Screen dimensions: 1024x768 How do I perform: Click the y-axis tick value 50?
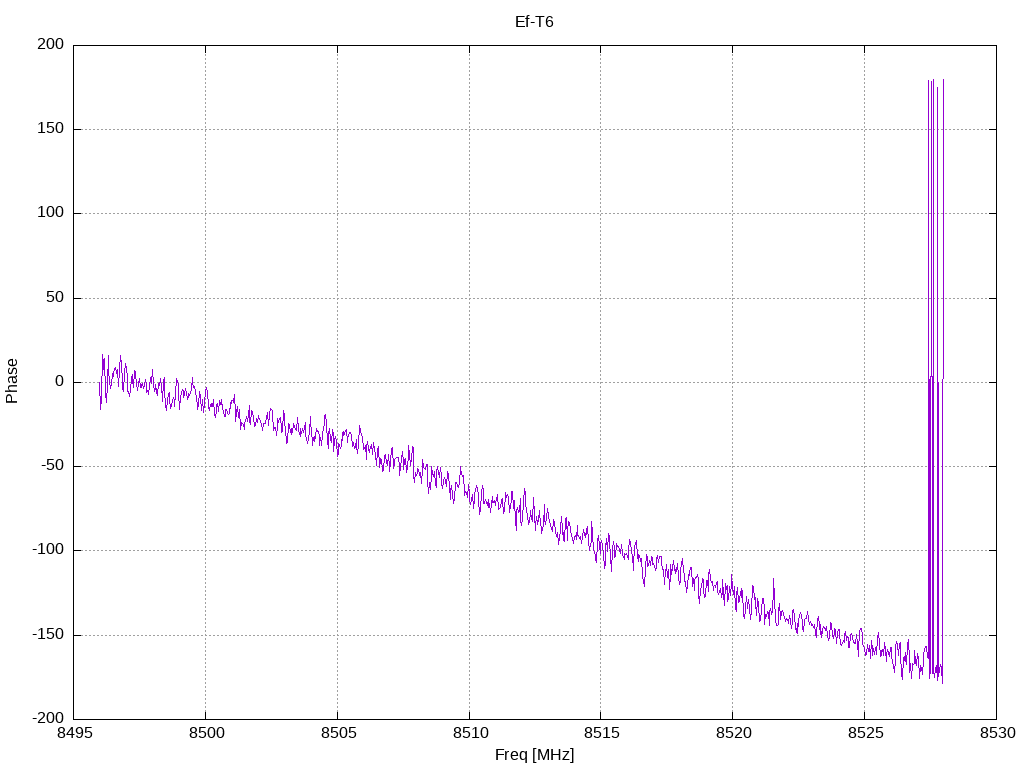[56, 297]
